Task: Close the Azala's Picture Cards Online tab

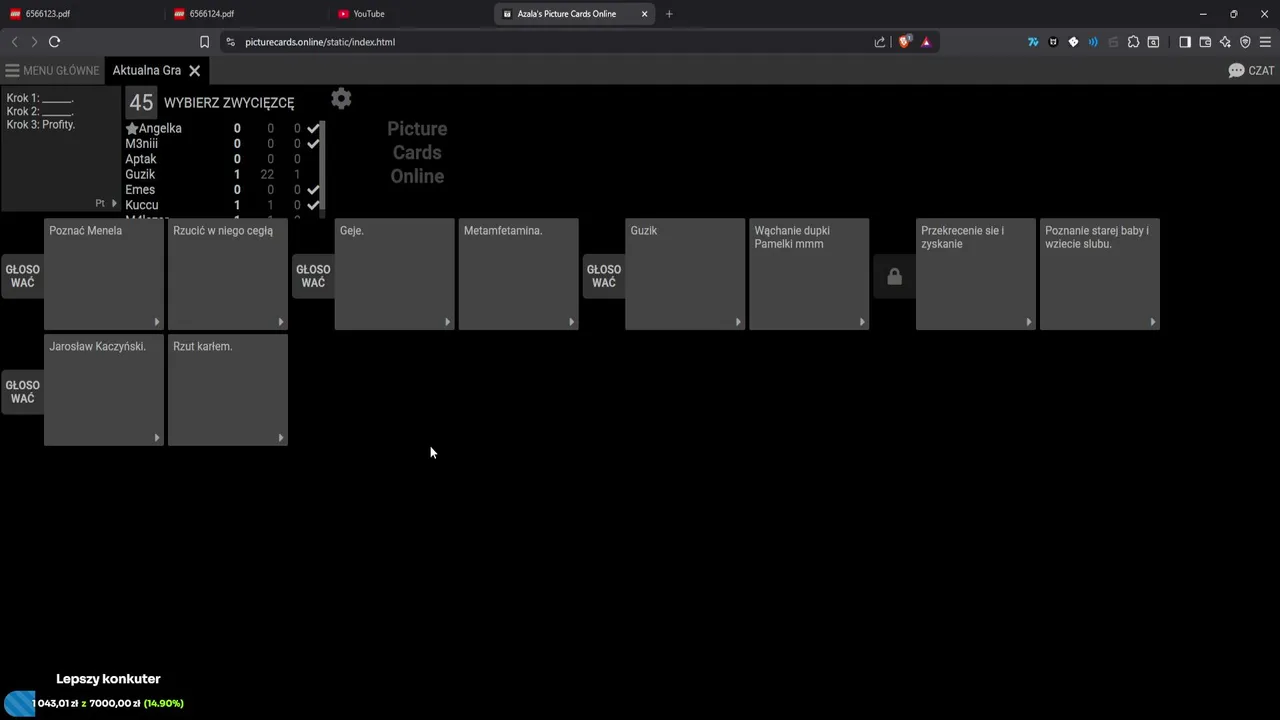Action: (645, 14)
